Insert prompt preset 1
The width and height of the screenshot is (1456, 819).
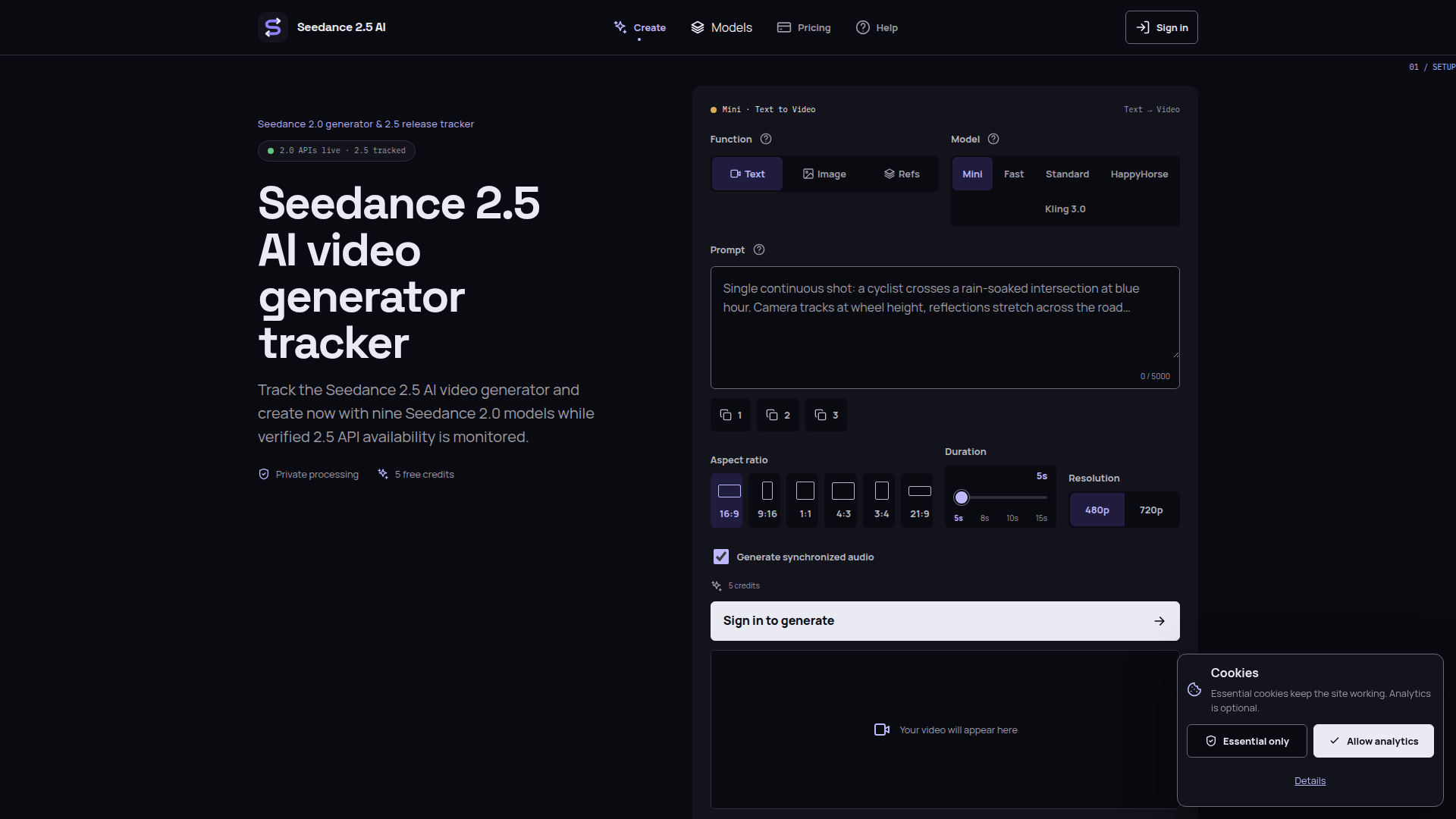731,415
